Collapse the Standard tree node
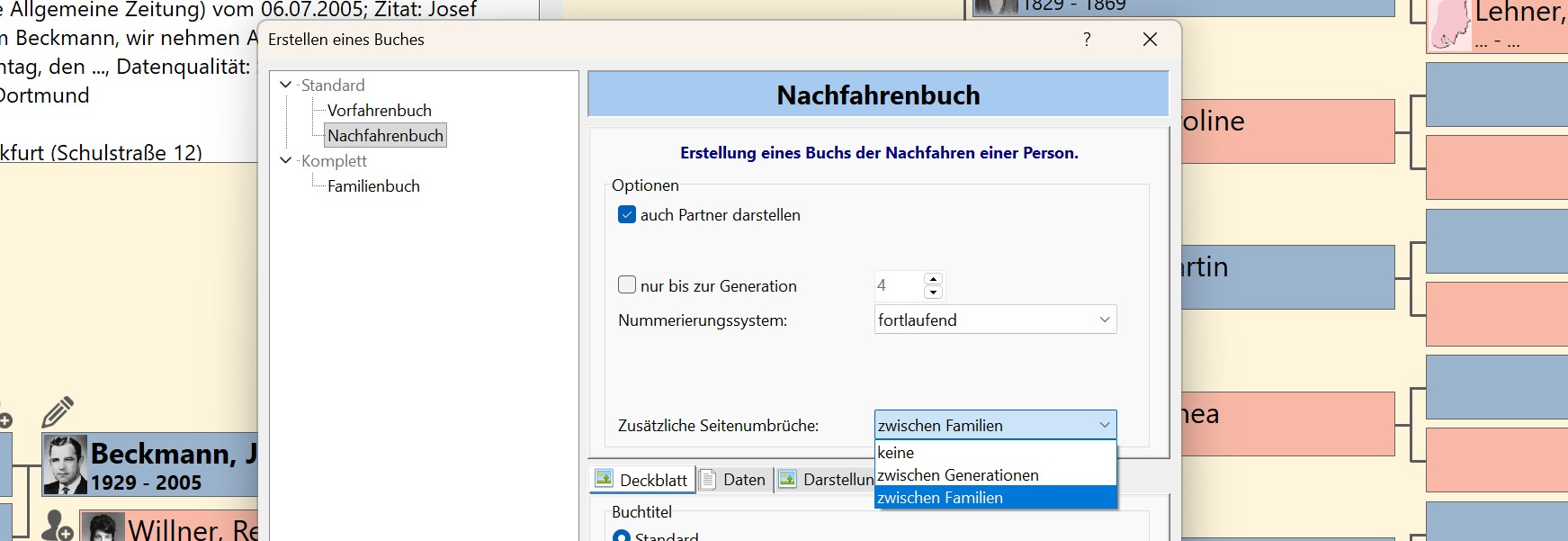Screen dimensions: 1568x541 point(286,86)
